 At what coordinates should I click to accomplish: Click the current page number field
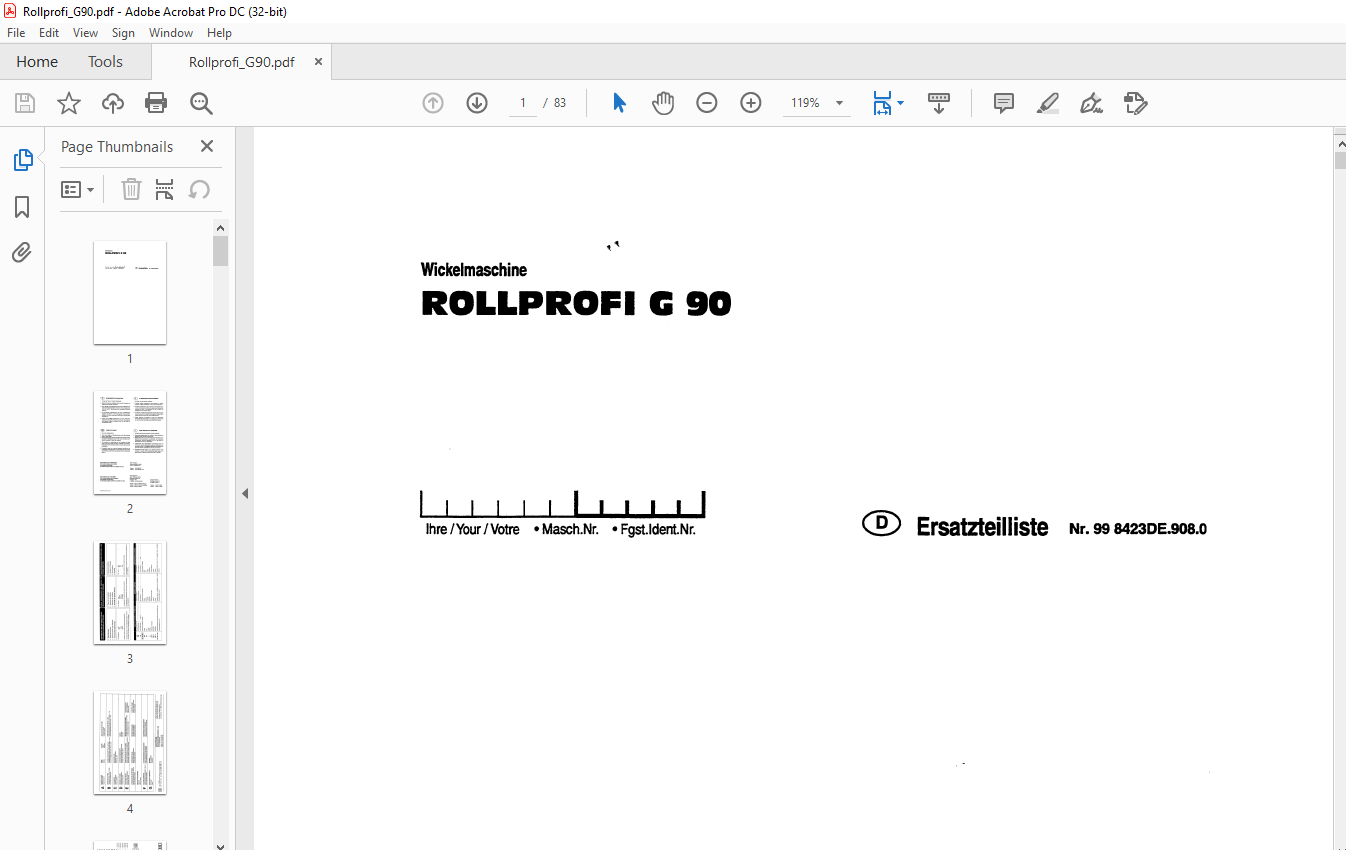[x=522, y=103]
